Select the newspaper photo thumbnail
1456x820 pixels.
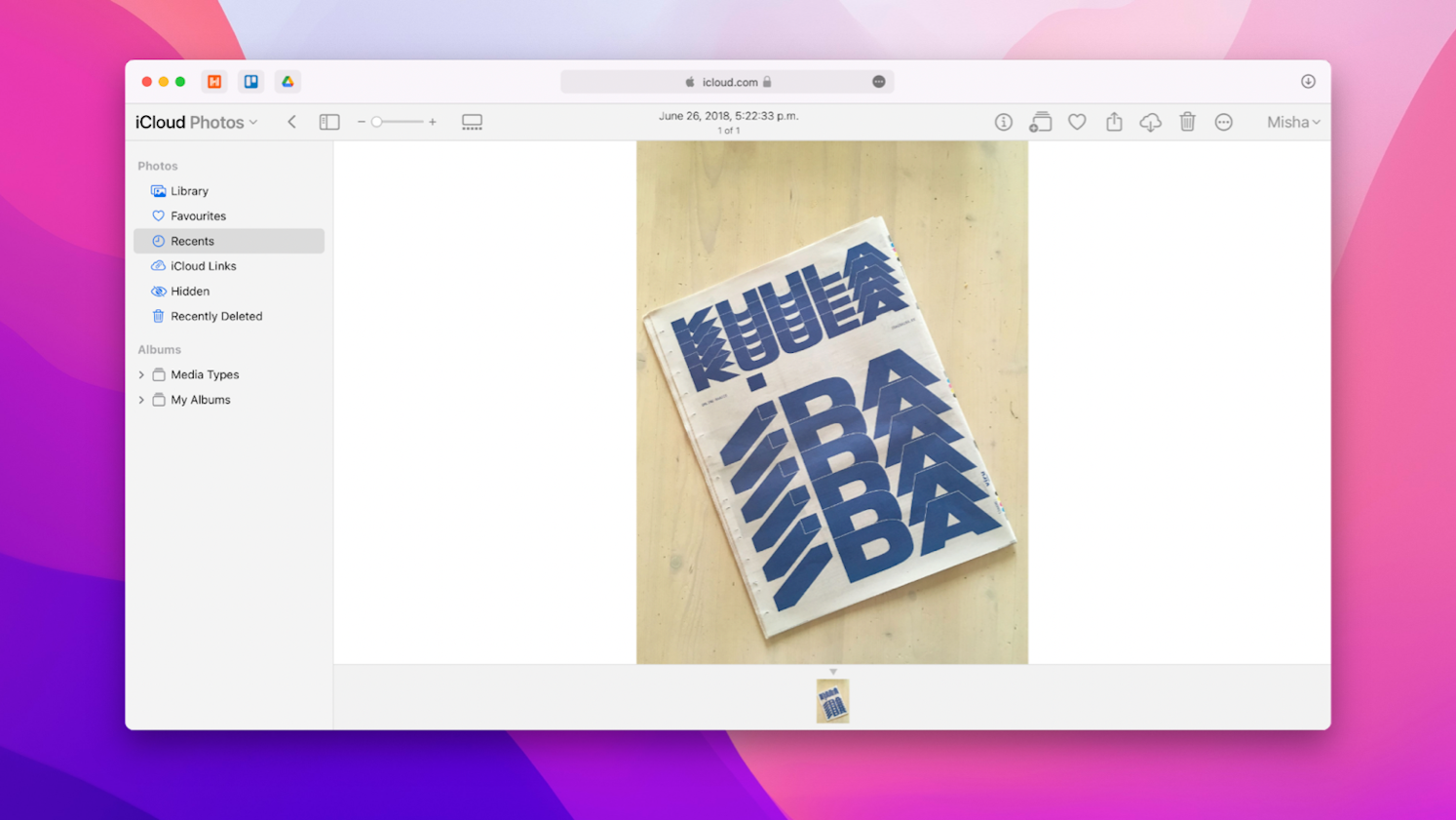coord(832,701)
